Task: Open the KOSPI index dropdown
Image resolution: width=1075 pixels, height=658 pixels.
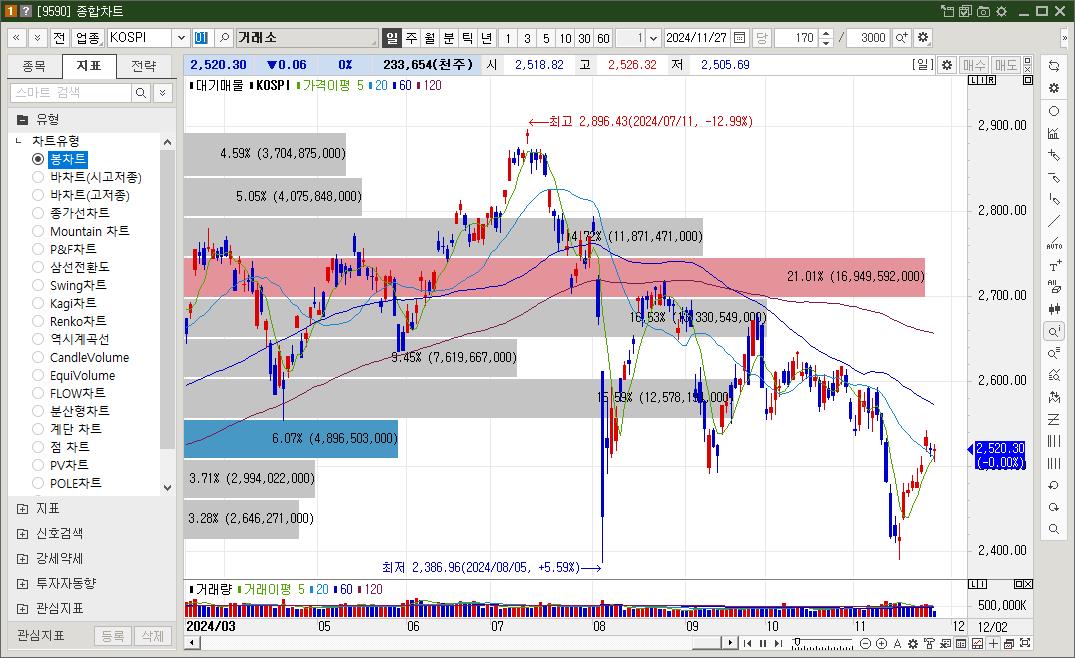Action: [x=181, y=38]
